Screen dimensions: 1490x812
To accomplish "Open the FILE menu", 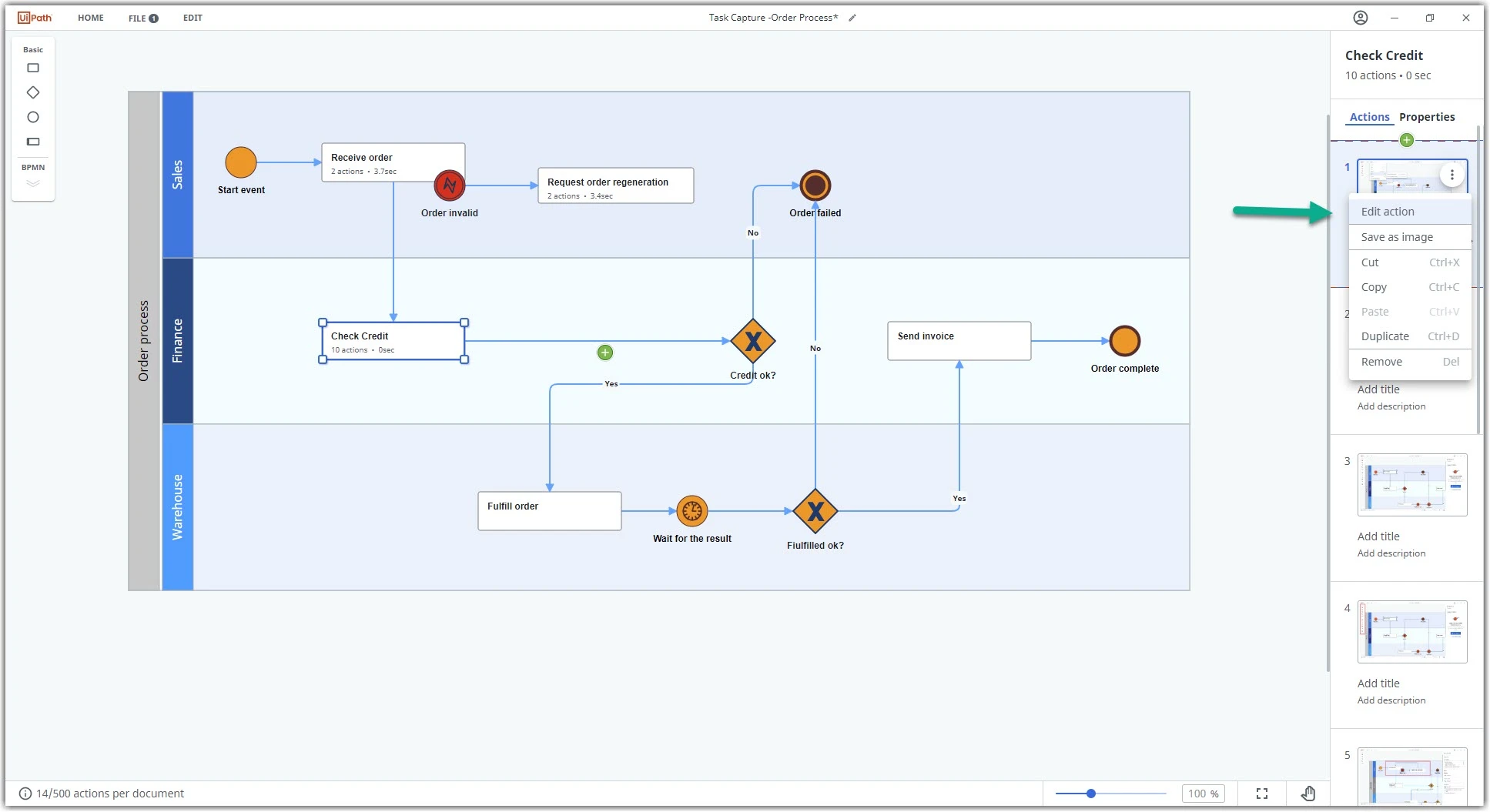I will 143,18.
